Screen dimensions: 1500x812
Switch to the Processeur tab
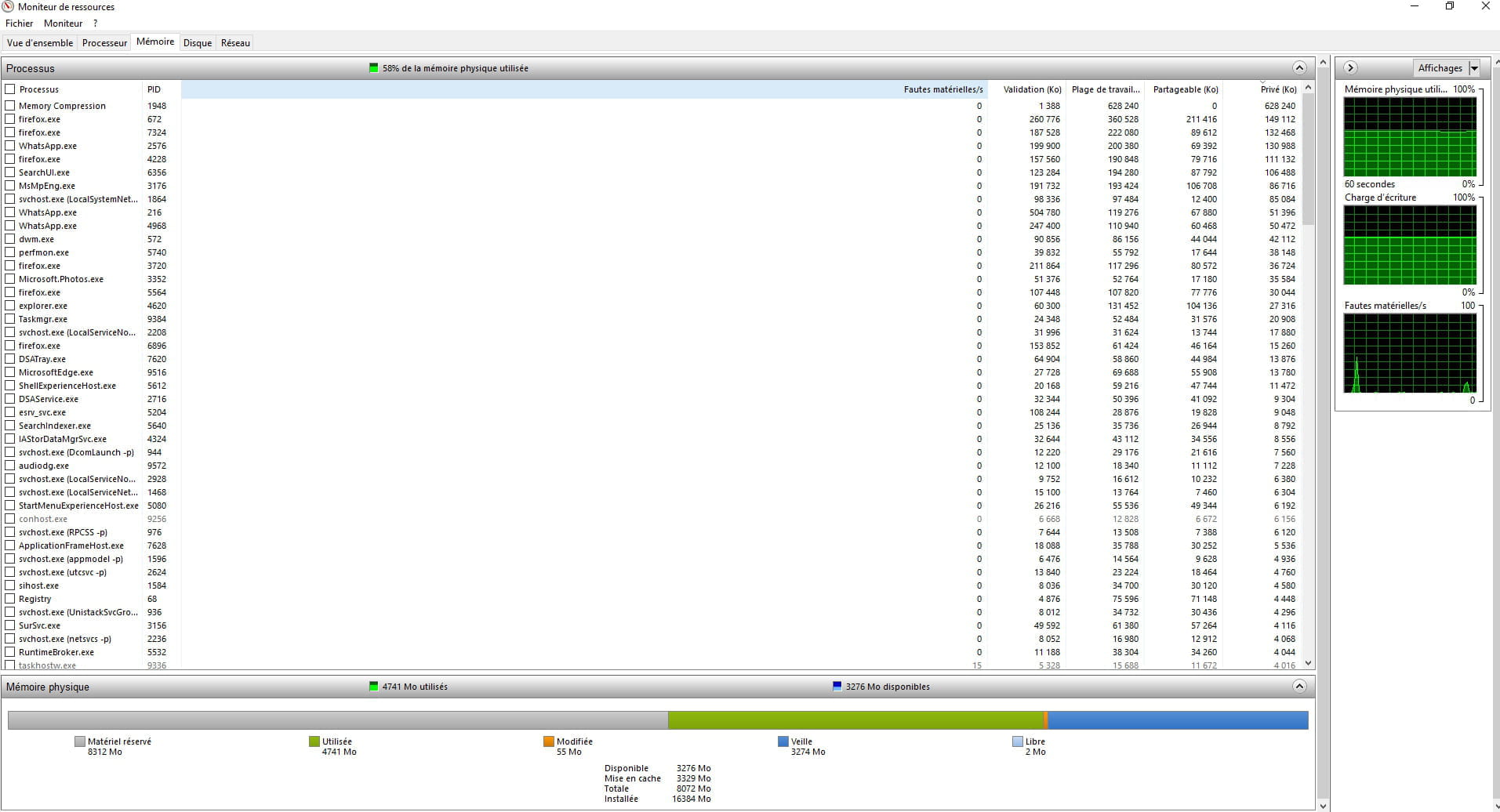point(104,43)
